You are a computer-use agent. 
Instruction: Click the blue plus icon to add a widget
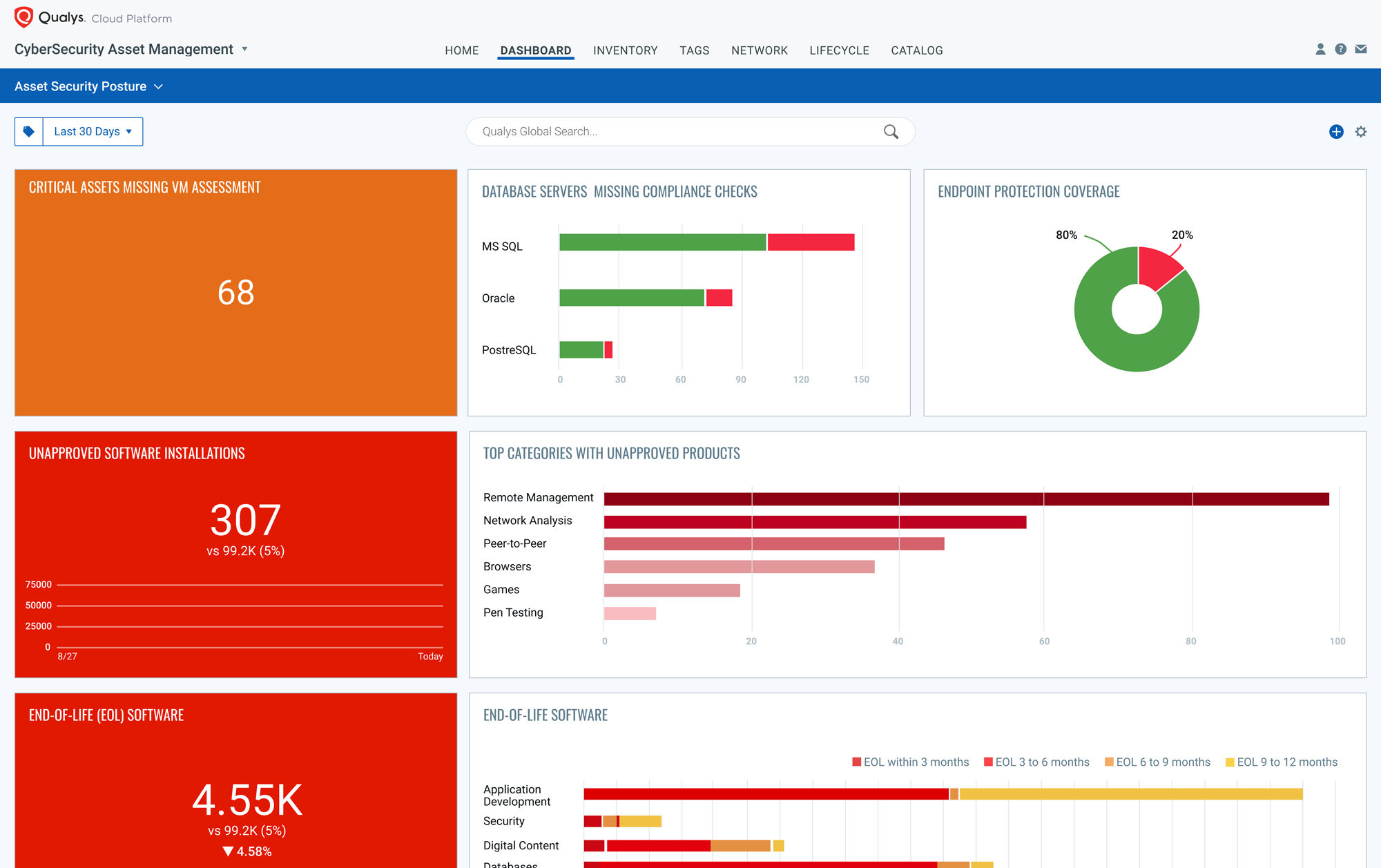1336,131
